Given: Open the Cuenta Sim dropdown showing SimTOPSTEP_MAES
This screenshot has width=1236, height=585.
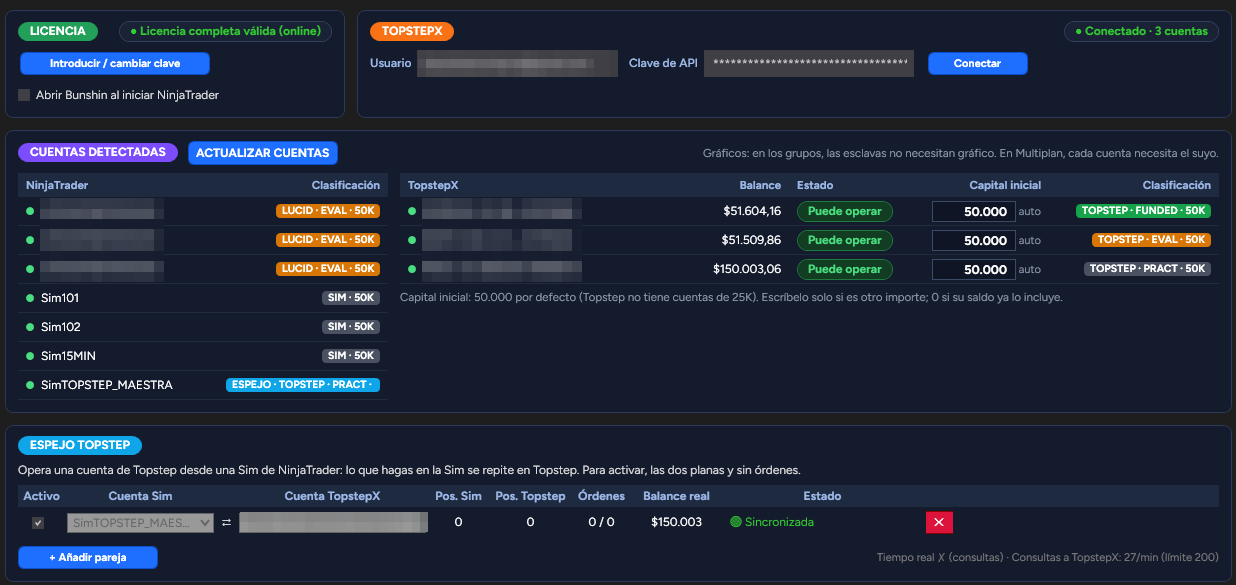Looking at the screenshot, I should tap(140, 522).
